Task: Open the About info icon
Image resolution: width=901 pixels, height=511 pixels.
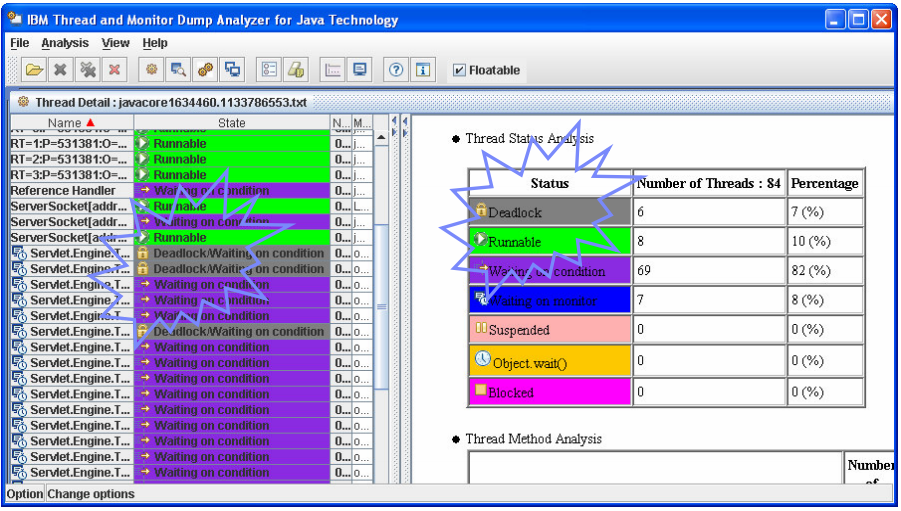Action: (x=423, y=70)
